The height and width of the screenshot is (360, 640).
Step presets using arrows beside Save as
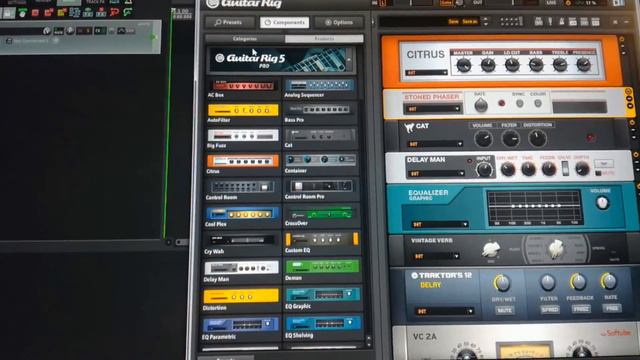tap(485, 22)
